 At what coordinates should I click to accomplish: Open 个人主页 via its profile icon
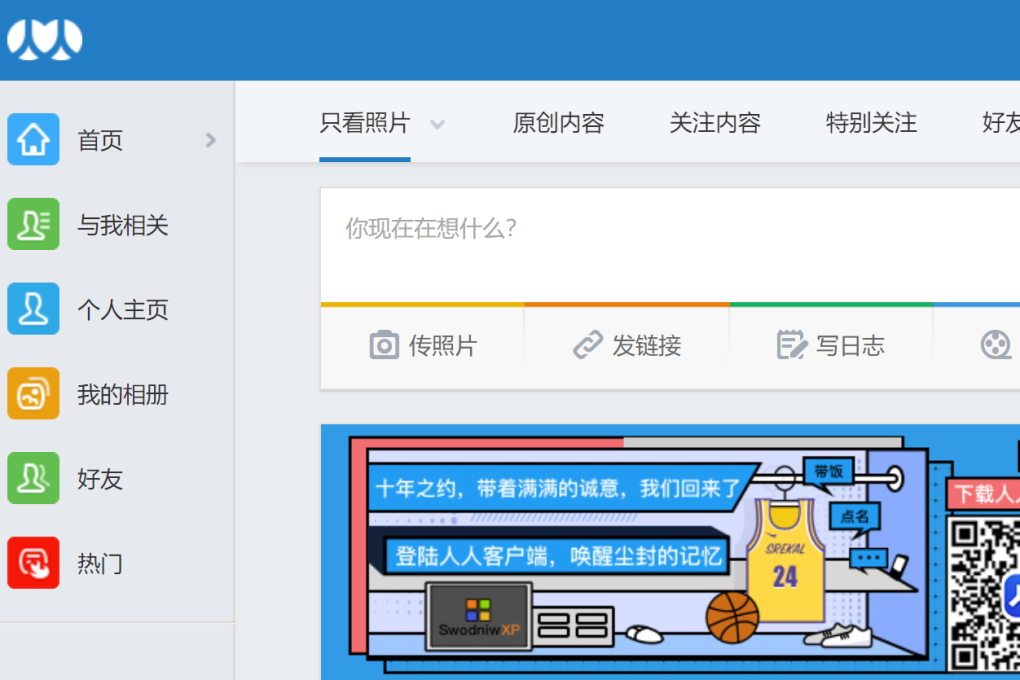[x=34, y=309]
